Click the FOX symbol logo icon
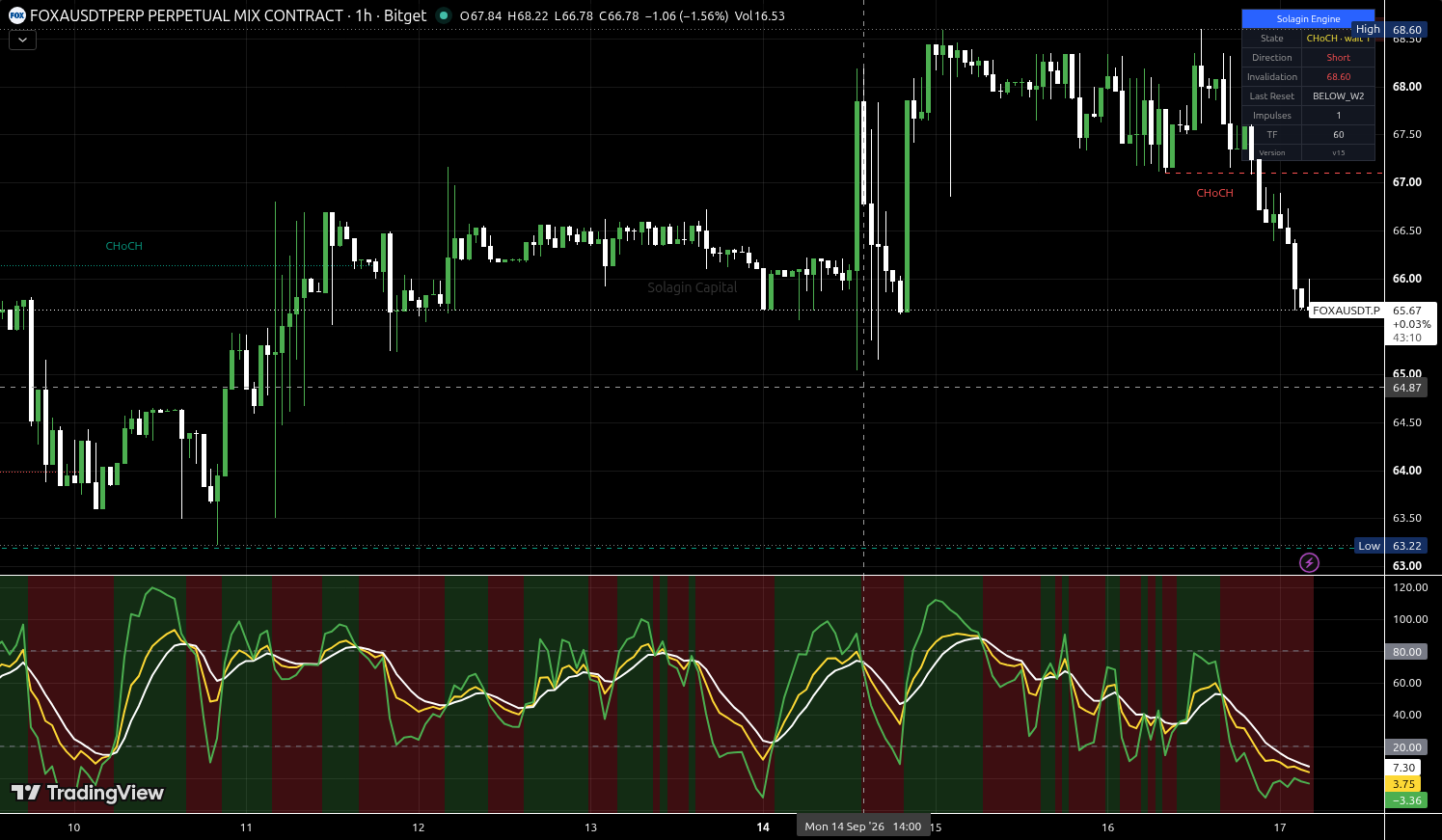Viewport: 1442px width, 840px height. point(17,15)
